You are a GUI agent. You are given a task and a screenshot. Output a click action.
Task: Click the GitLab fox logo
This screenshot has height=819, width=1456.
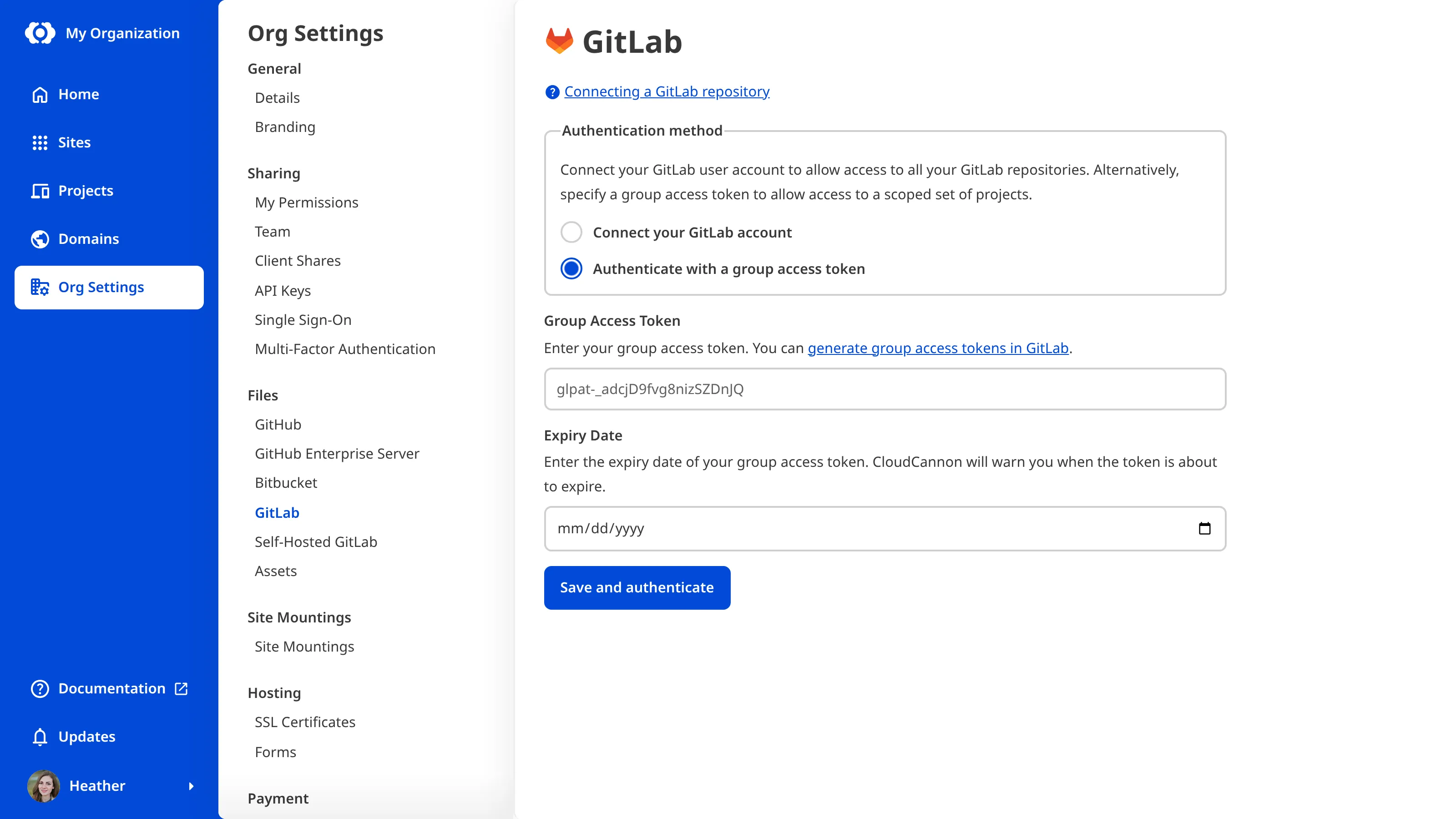[x=559, y=40]
